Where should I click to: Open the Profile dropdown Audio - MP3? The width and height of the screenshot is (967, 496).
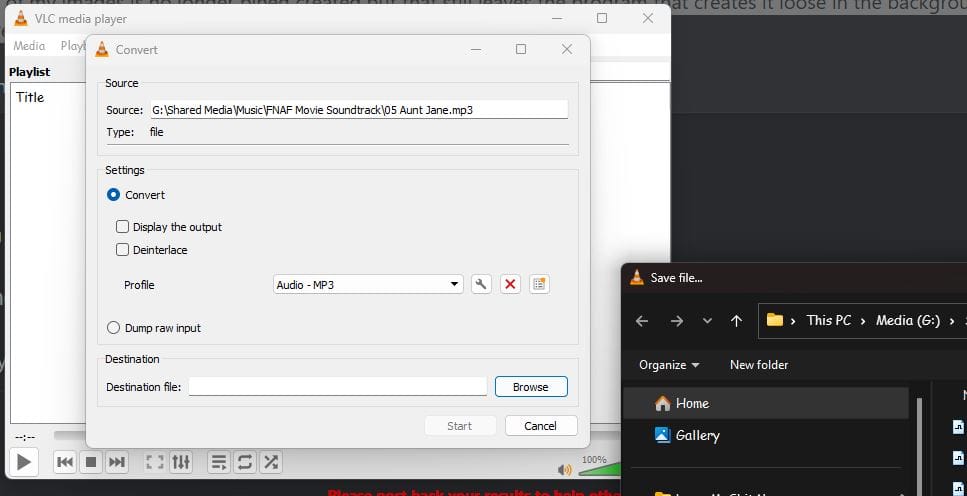tap(368, 284)
